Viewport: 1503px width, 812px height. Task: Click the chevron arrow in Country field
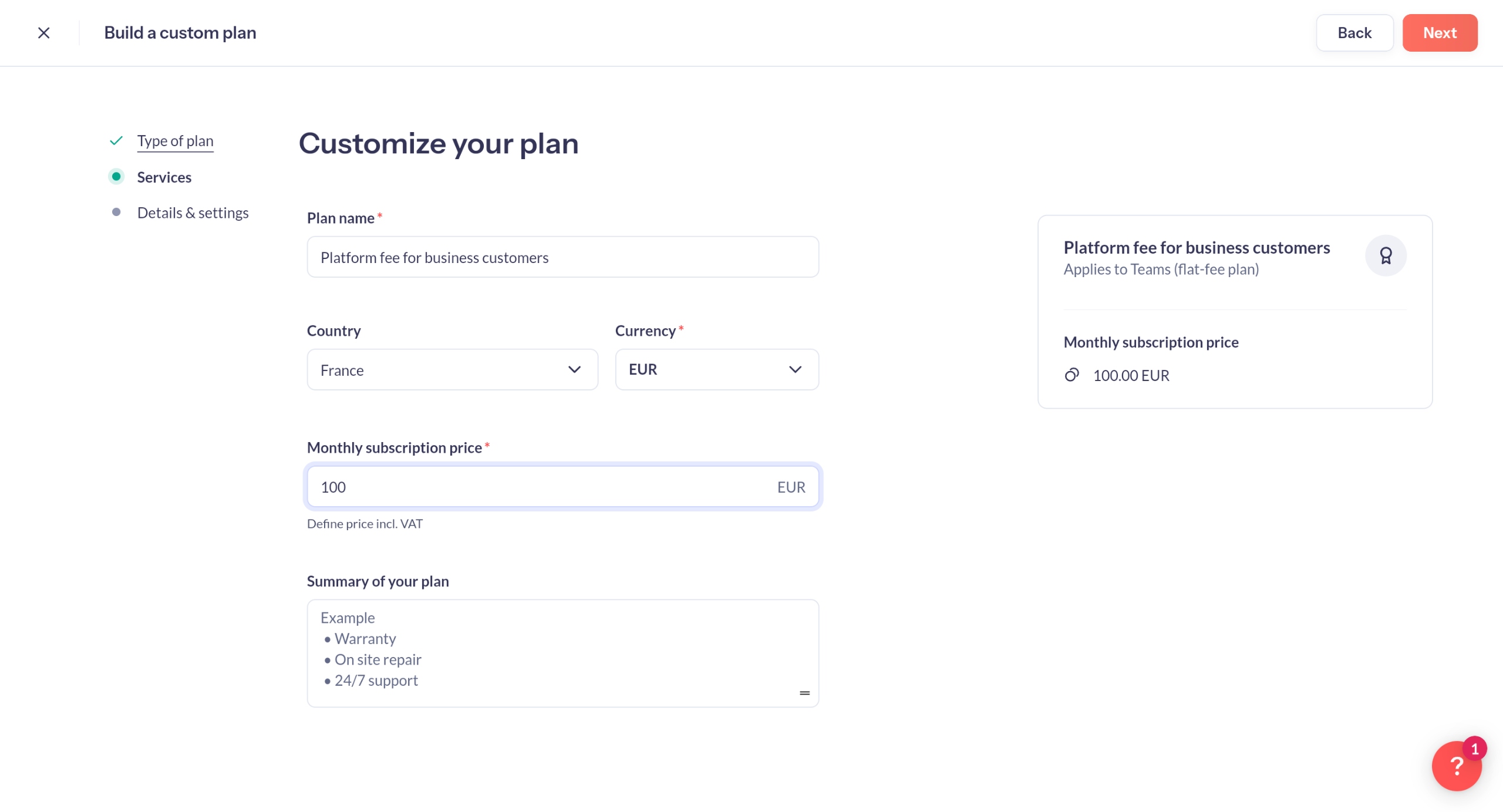[x=574, y=370]
